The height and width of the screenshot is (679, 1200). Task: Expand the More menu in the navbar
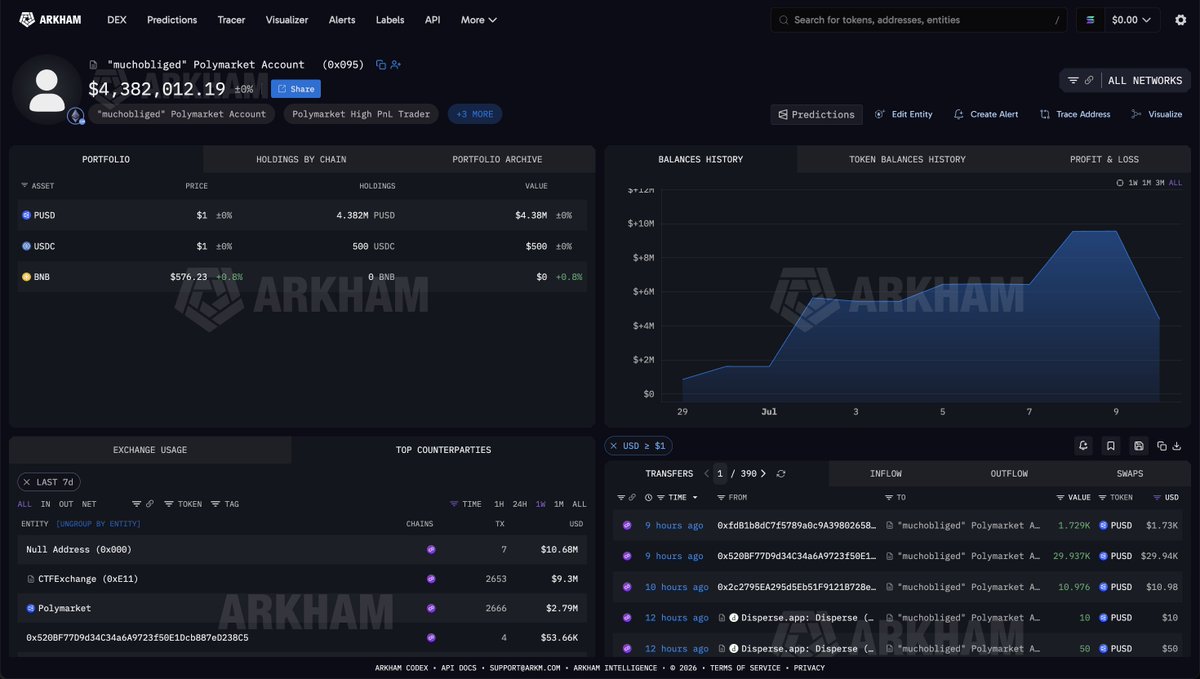point(478,20)
